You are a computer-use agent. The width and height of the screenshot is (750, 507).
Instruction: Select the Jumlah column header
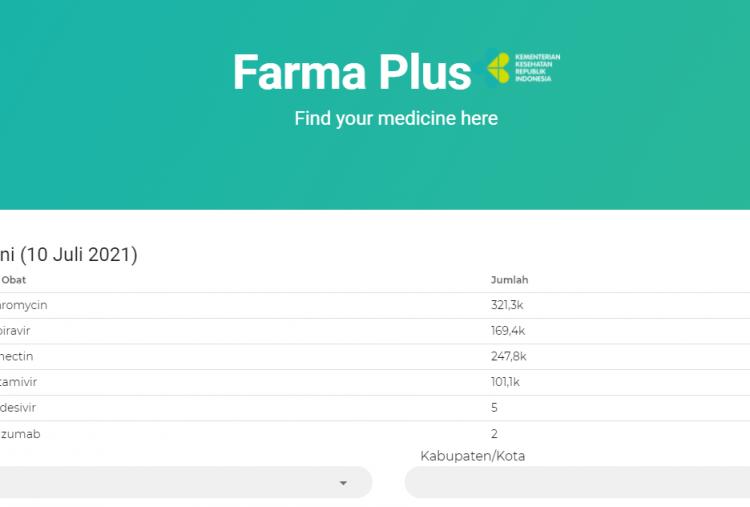pyautogui.click(x=509, y=280)
